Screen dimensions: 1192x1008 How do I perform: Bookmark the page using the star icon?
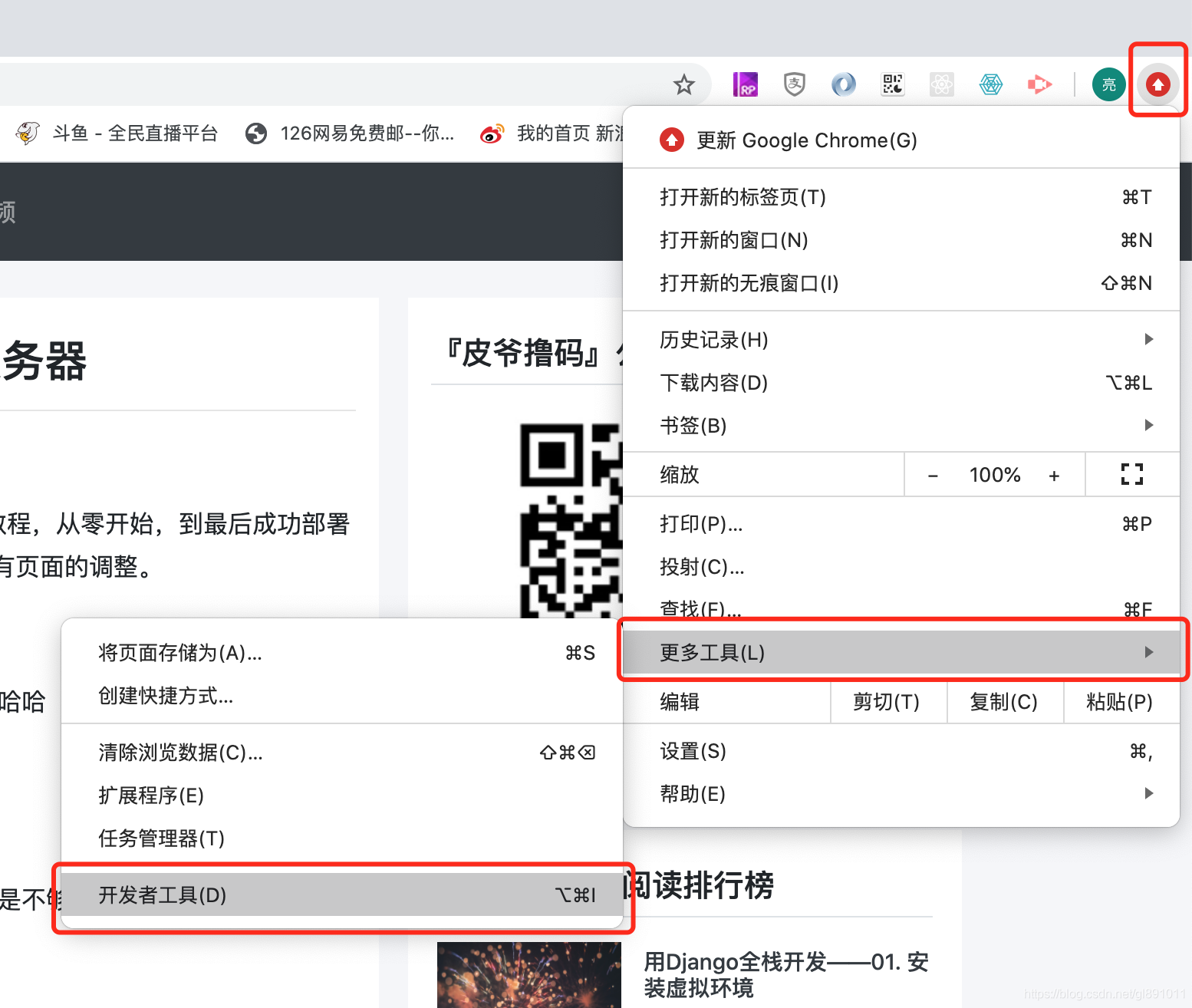click(x=683, y=84)
